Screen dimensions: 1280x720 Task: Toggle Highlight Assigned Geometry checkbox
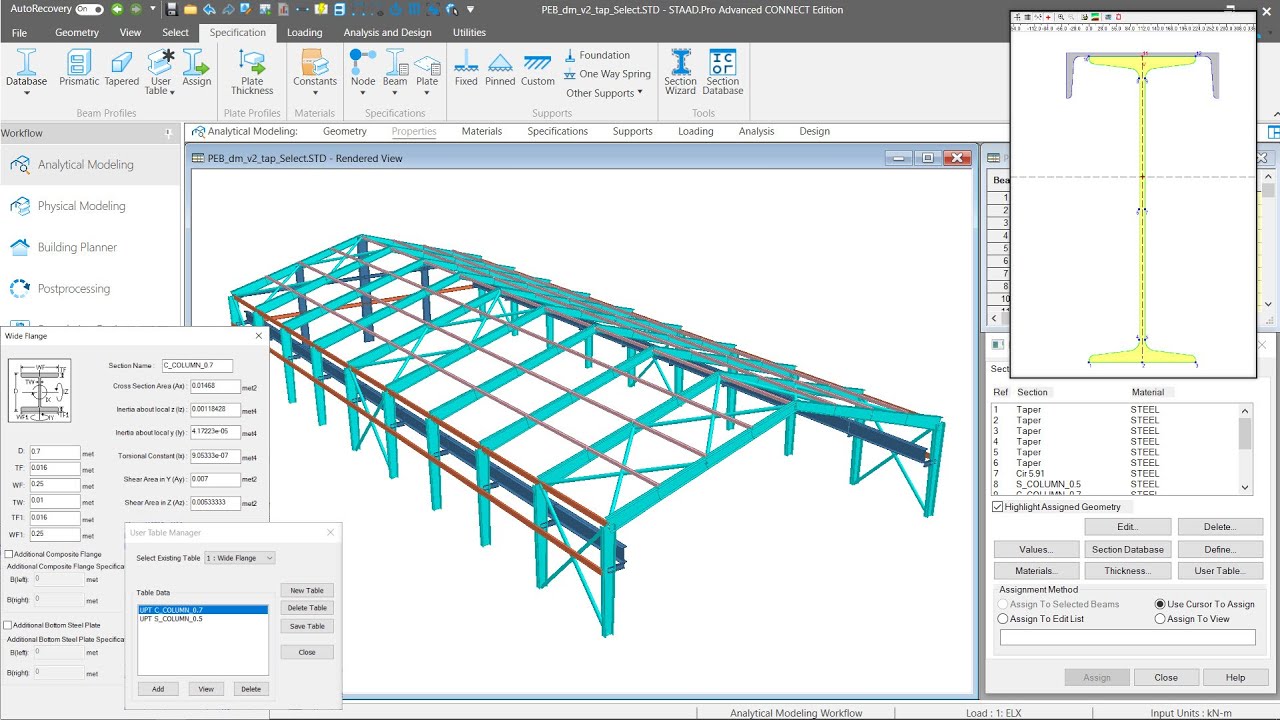(x=998, y=507)
